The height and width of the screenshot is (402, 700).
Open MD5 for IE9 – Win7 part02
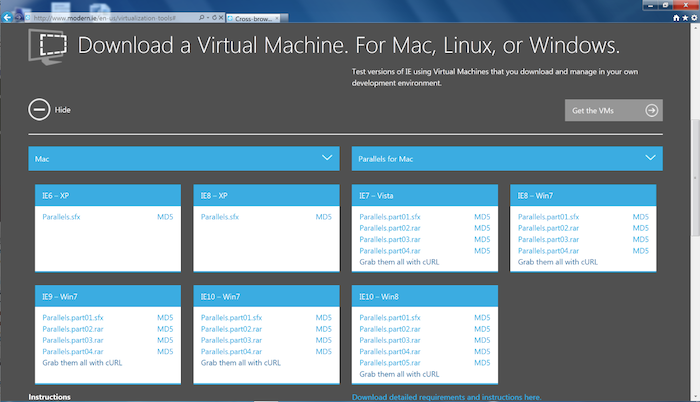(x=165, y=329)
